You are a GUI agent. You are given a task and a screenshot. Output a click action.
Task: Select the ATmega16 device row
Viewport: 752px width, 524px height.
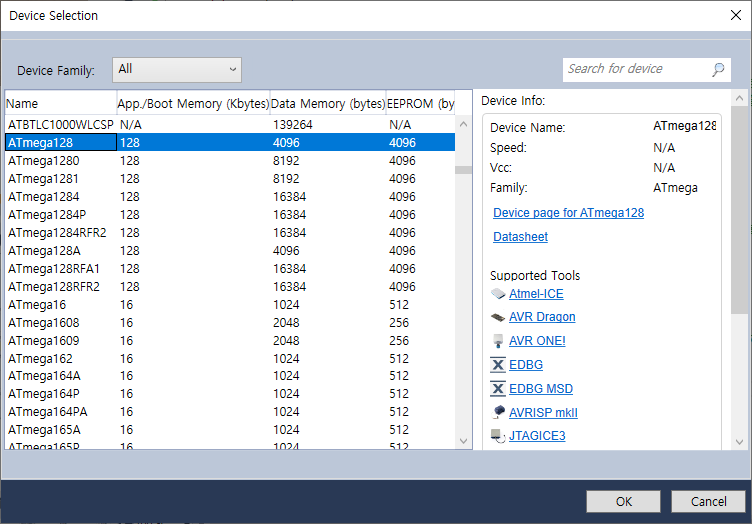click(230, 304)
